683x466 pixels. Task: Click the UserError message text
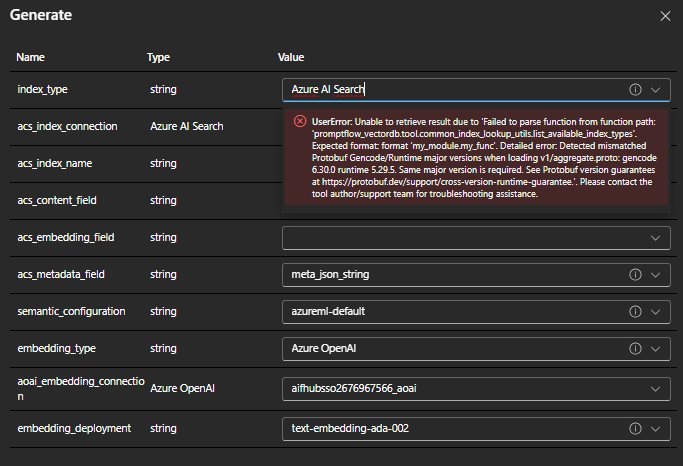(x=484, y=158)
